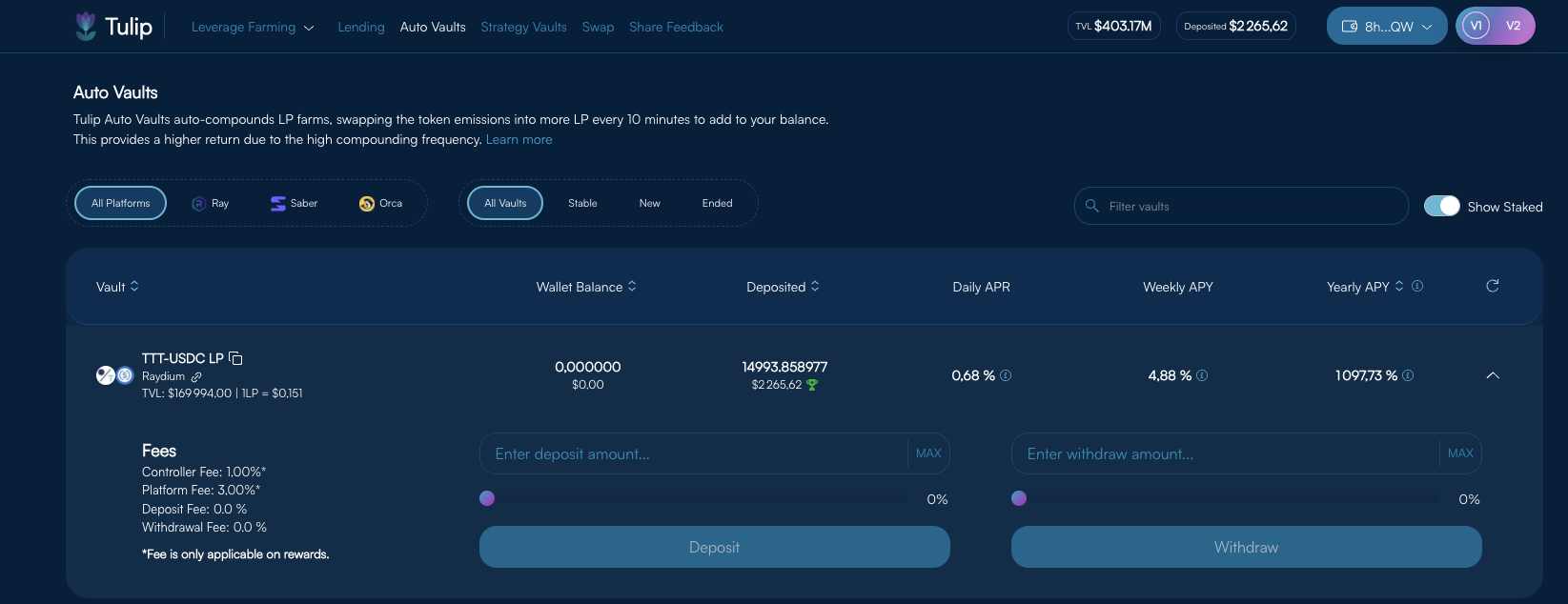Click the refresh vaults icon
The height and width of the screenshot is (604, 1568).
1493,286
